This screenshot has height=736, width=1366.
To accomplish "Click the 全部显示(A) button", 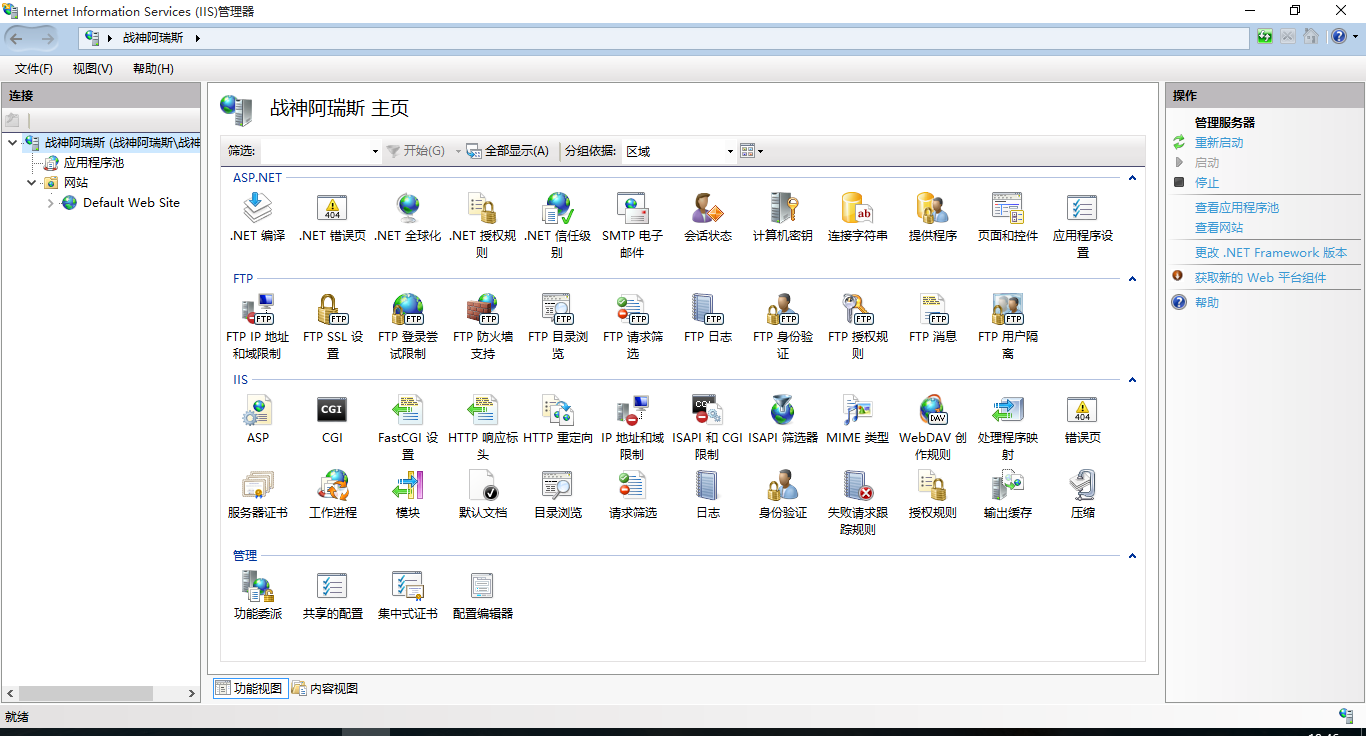I will pyautogui.click(x=508, y=151).
